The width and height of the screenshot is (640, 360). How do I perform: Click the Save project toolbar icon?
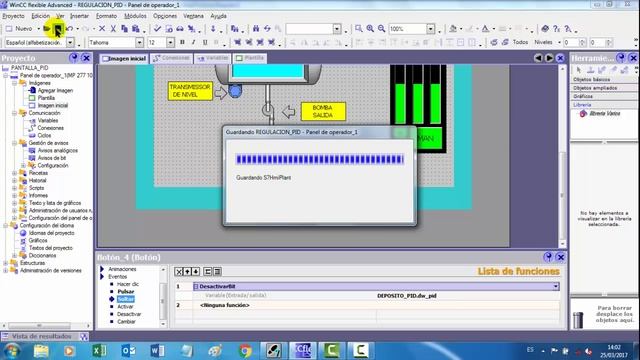58,29
